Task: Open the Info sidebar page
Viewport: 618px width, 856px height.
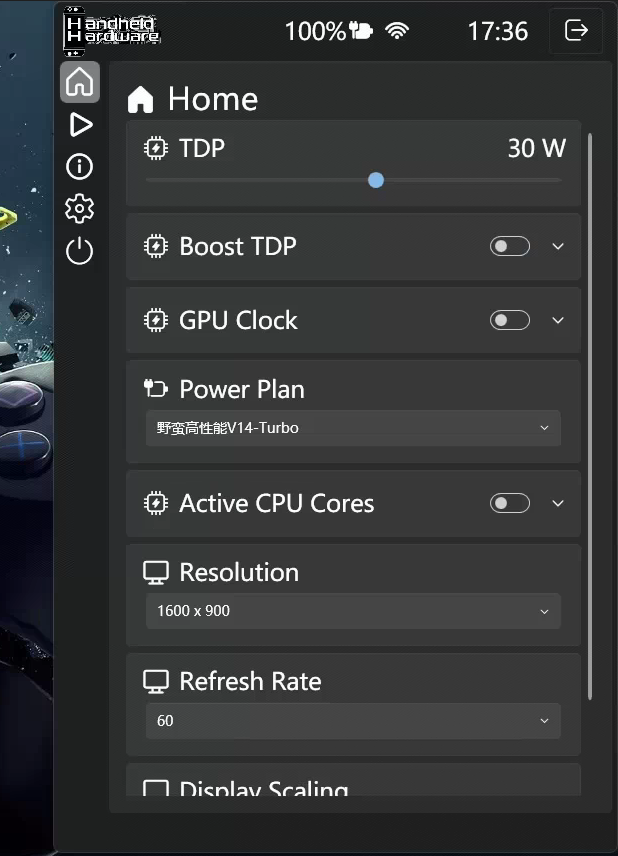Action: (80, 166)
